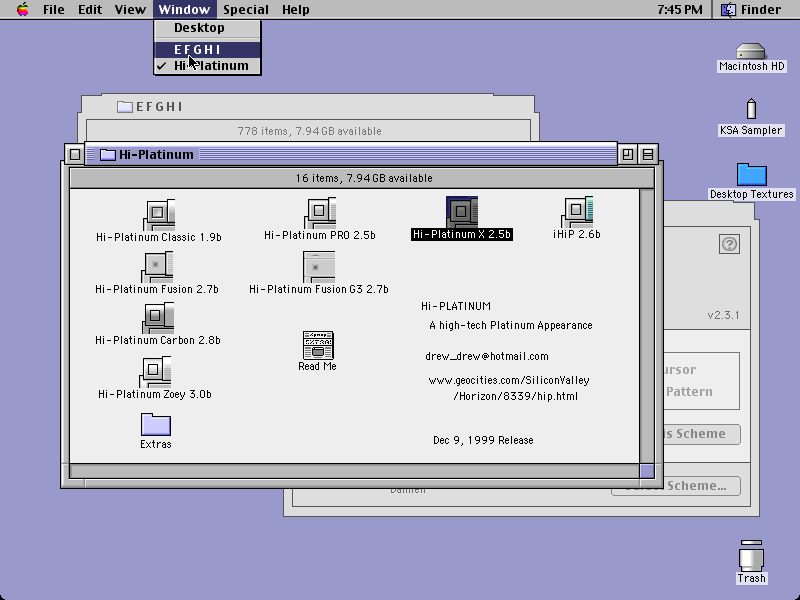Screen dimensions: 800x600
Task: Open the Edit menu
Action: [90, 9]
